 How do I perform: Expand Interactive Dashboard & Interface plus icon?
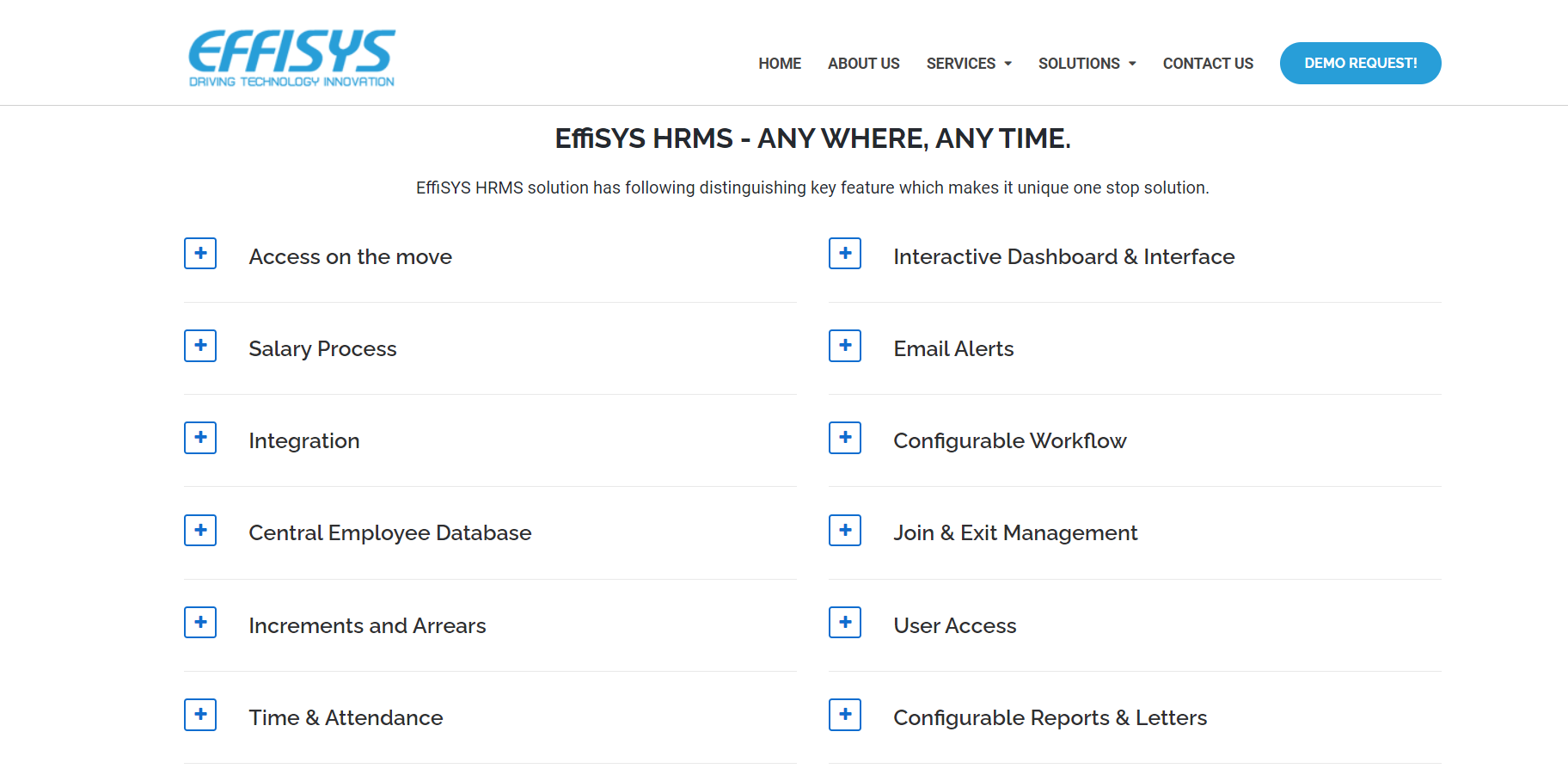[845, 254]
